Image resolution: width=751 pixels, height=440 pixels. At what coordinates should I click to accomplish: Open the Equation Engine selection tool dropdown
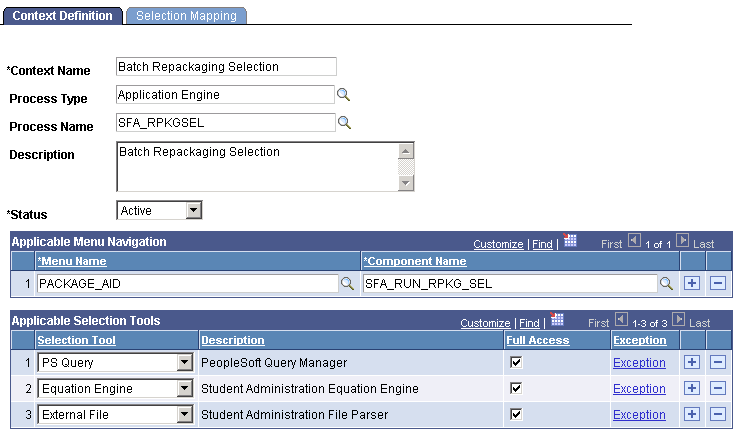[184, 388]
